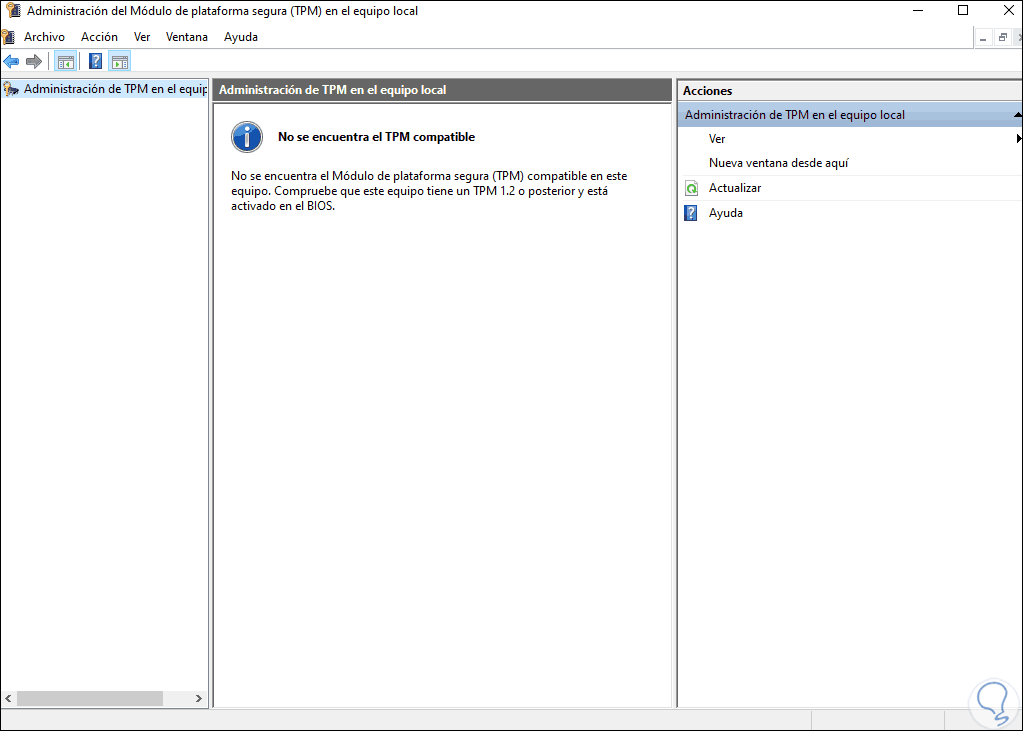This screenshot has width=1023, height=731.
Task: Maximize the main window
Action: click(962, 10)
